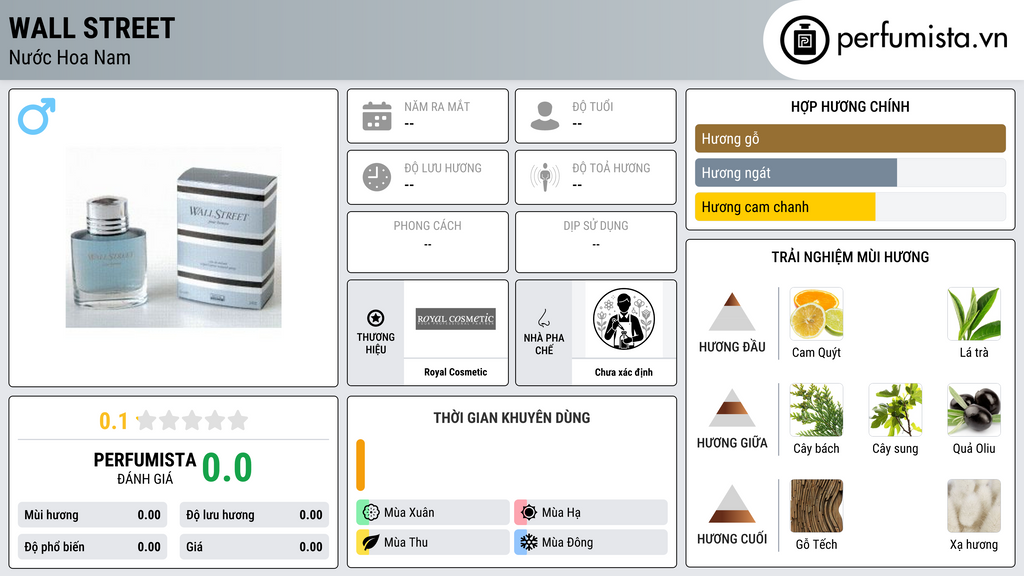Click the clock icon beside Độ Lưu Hương
1024x576 pixels.
point(377,177)
